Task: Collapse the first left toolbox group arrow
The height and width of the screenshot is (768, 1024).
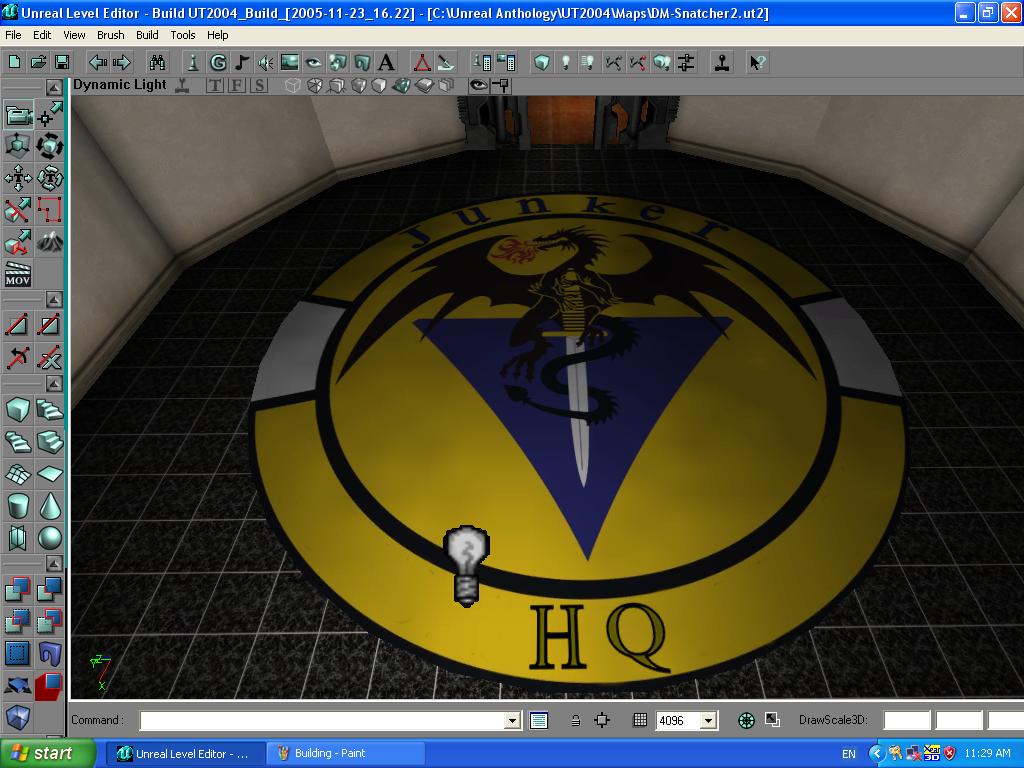Action: coord(54,88)
